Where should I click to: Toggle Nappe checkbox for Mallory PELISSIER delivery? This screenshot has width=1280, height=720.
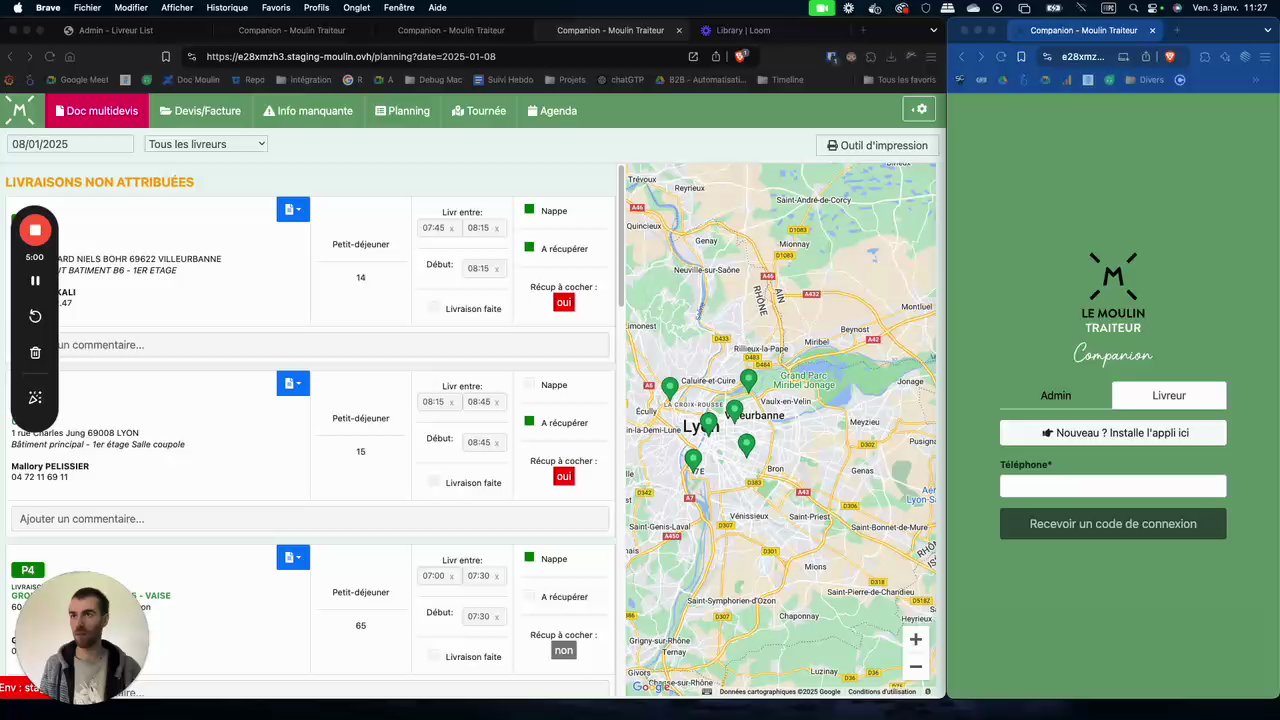pyautogui.click(x=529, y=384)
